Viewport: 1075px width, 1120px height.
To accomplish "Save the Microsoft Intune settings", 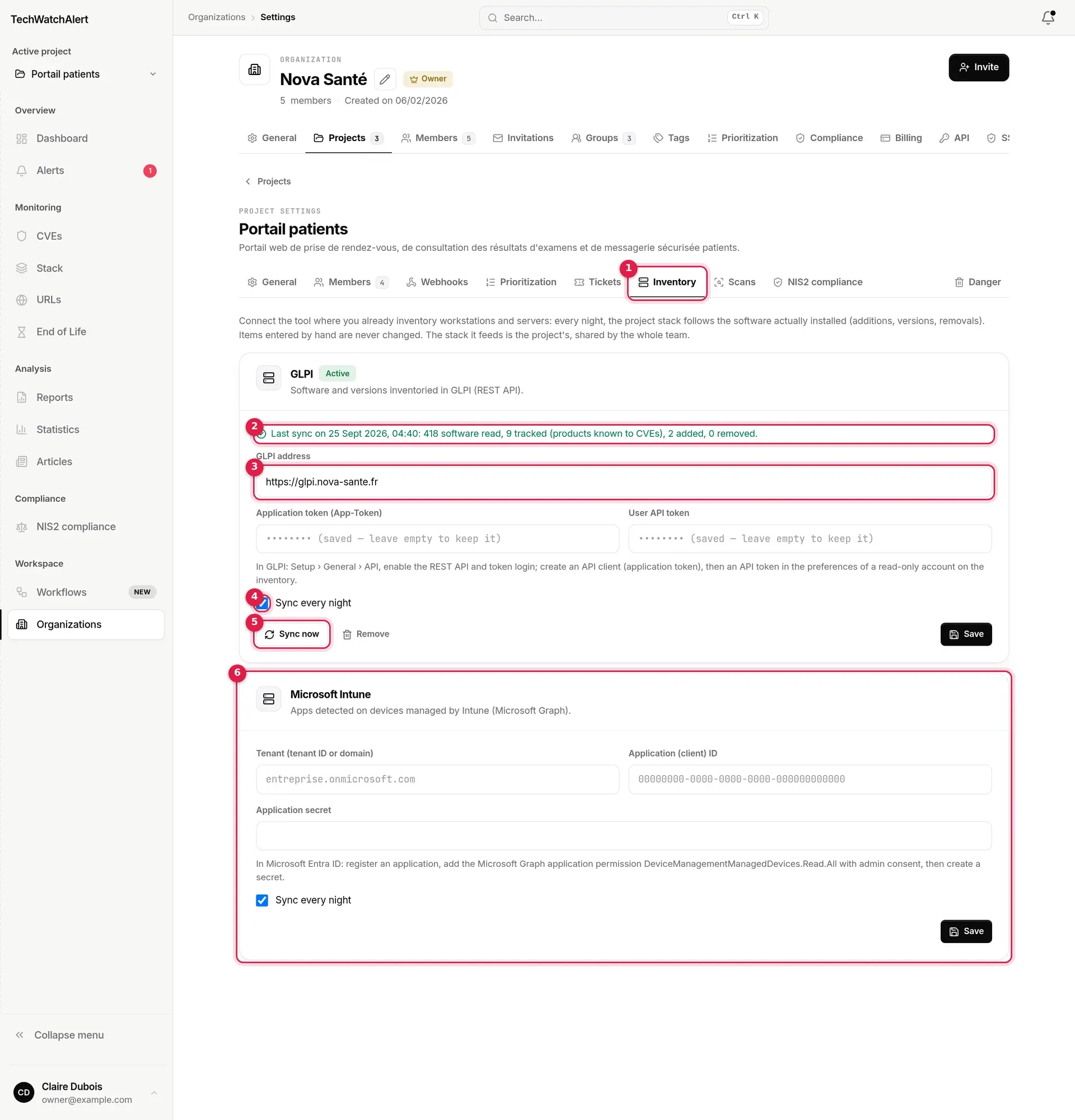I will coord(966,931).
